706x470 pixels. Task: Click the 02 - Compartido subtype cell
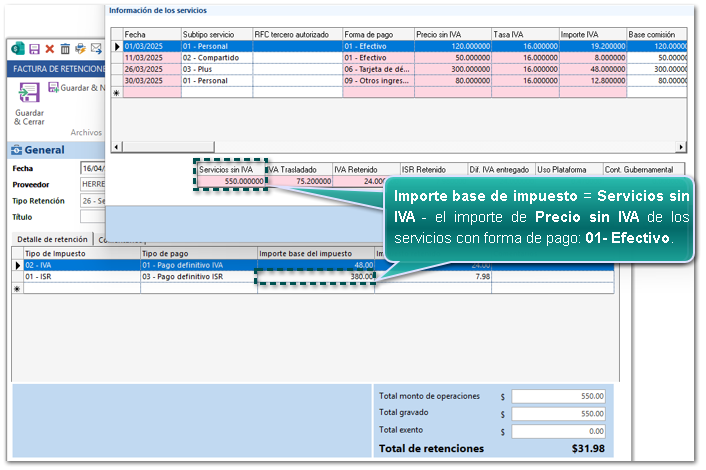(217, 58)
